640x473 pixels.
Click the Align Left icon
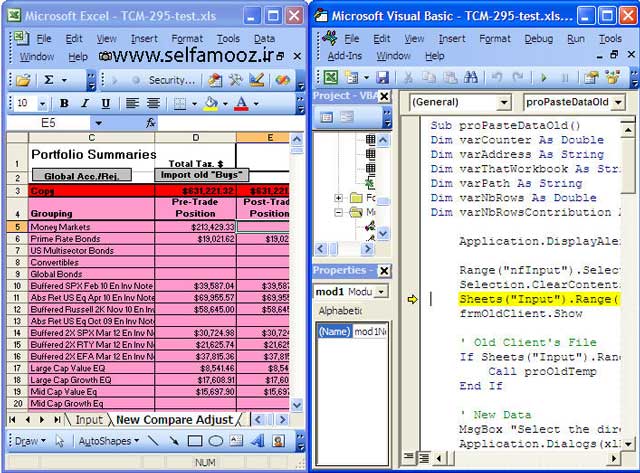[132, 104]
